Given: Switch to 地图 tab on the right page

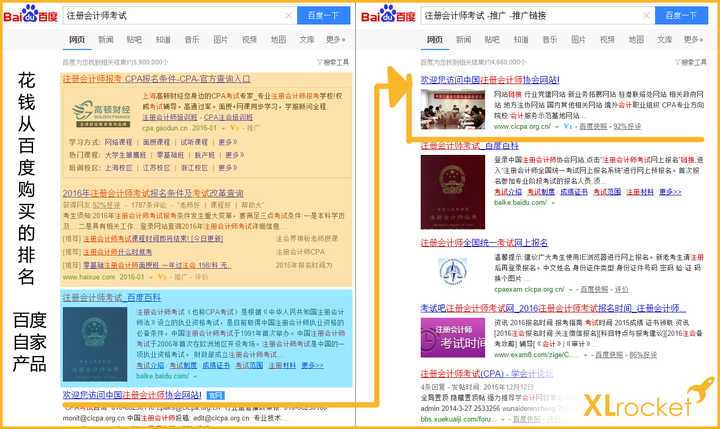Looking at the screenshot, I should click(636, 40).
